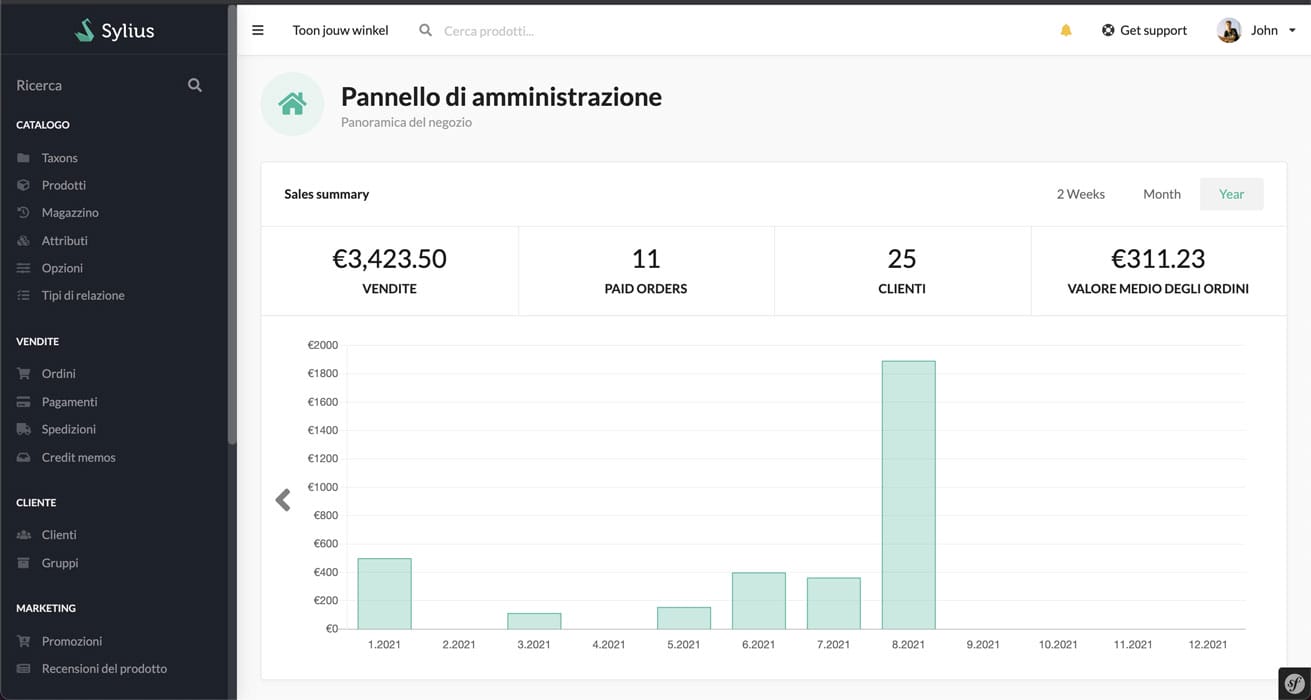Click the sidebar search magnifier icon
The width and height of the screenshot is (1311, 700).
195,86
